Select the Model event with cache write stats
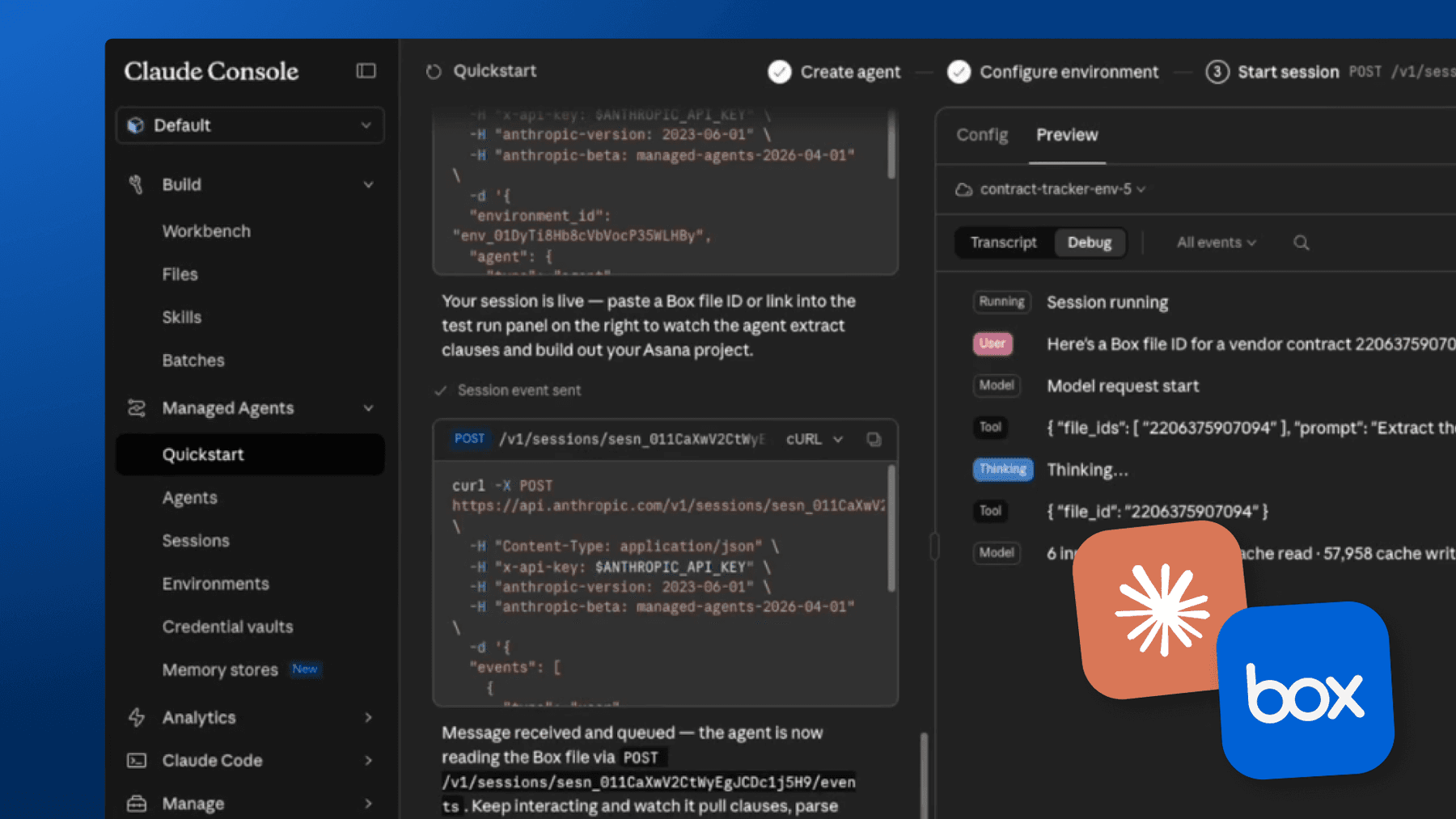This screenshot has height=819, width=1456. pyautogui.click(x=1213, y=553)
